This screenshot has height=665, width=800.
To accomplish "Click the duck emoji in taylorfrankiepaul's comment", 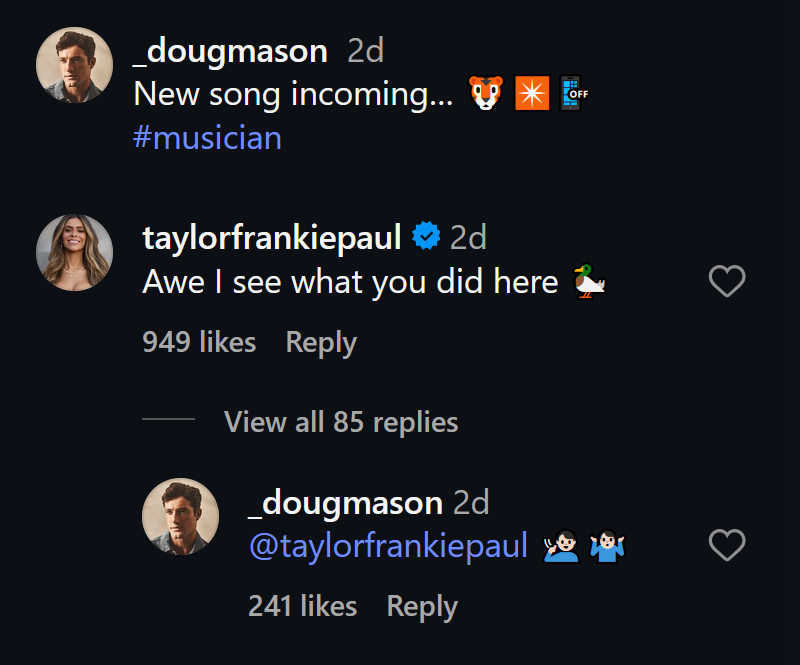I will coord(589,281).
